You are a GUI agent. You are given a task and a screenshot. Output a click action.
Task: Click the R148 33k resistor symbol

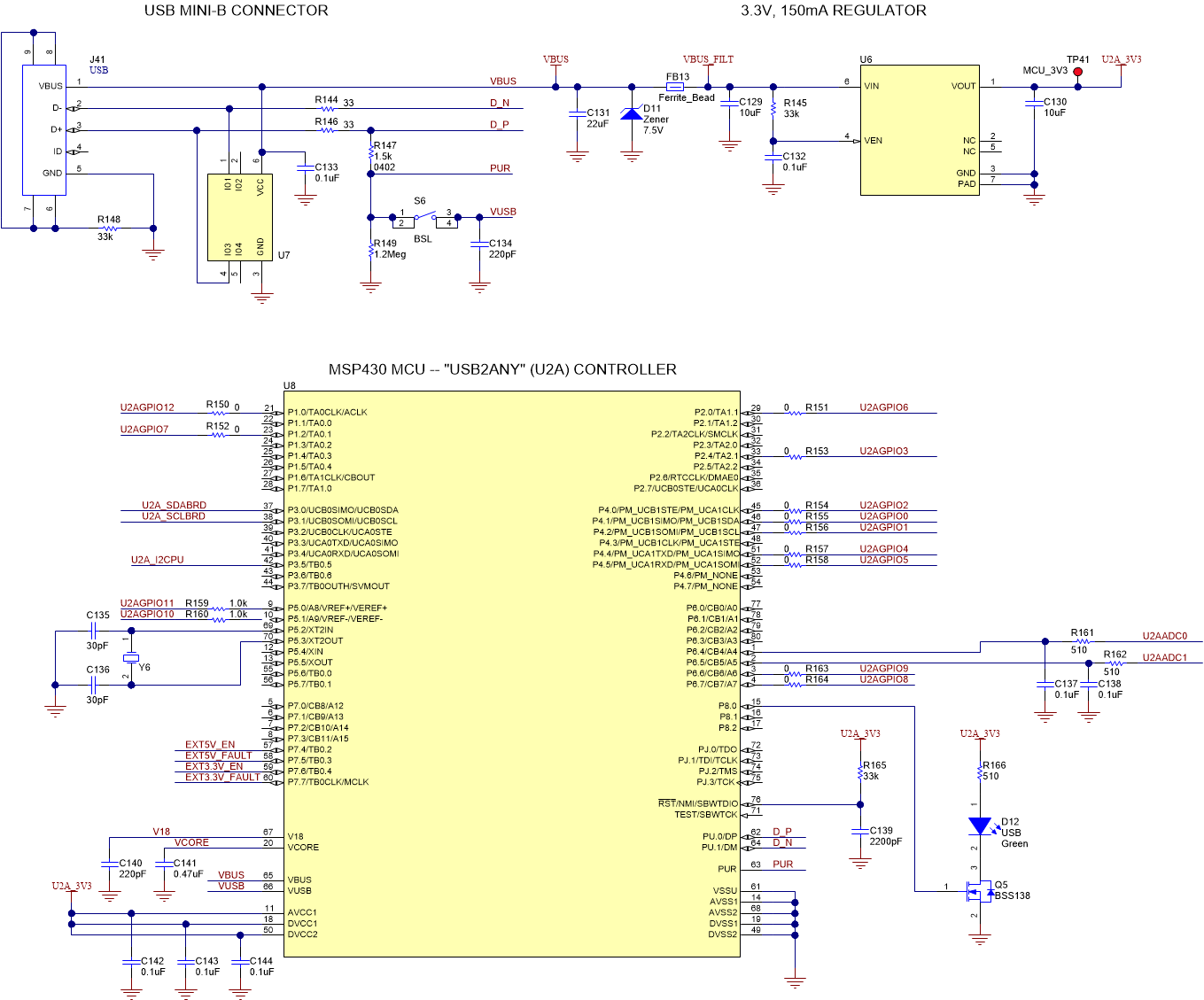point(110,229)
